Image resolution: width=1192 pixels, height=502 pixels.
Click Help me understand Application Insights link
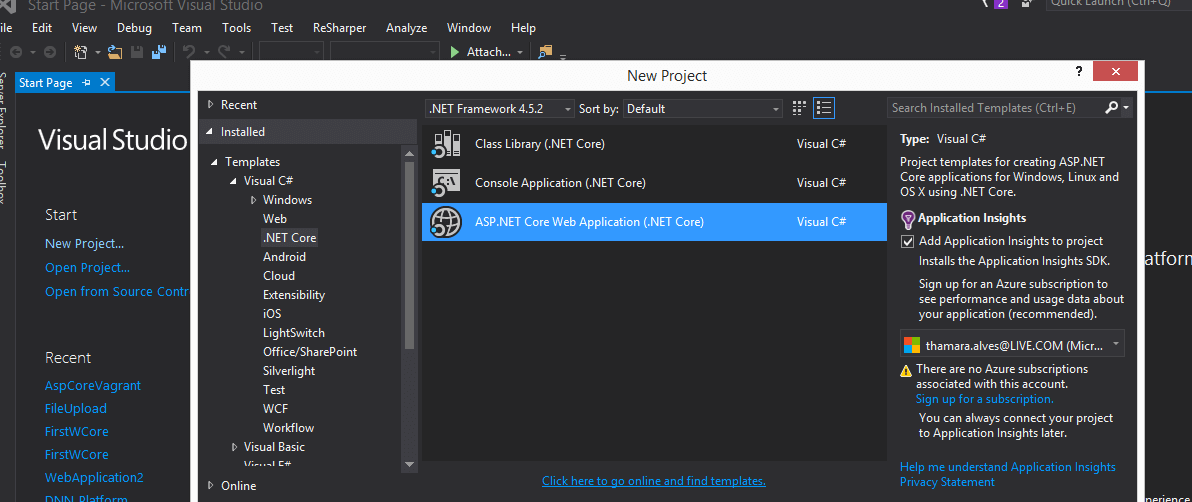click(x=1008, y=467)
